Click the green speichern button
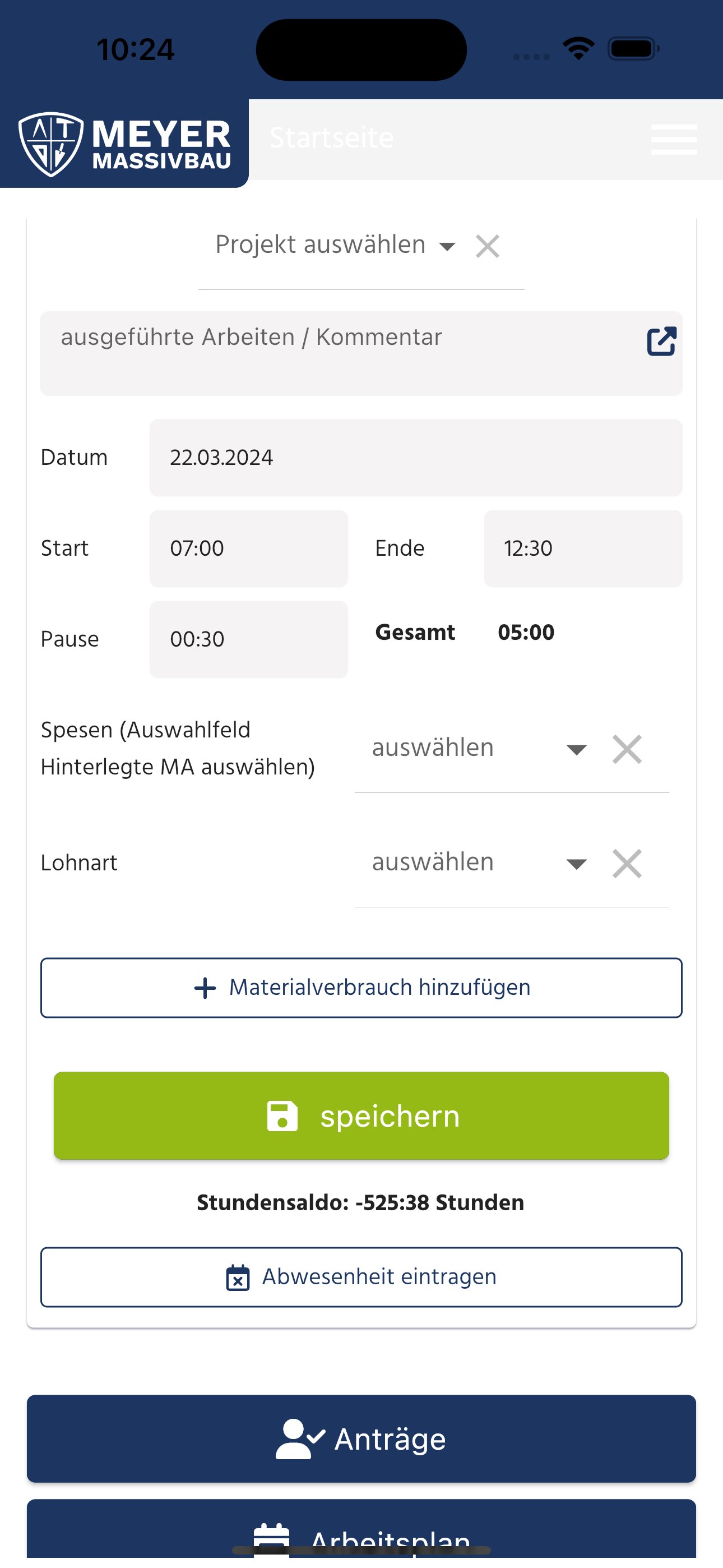This screenshot has height=1568, width=723. (361, 1116)
